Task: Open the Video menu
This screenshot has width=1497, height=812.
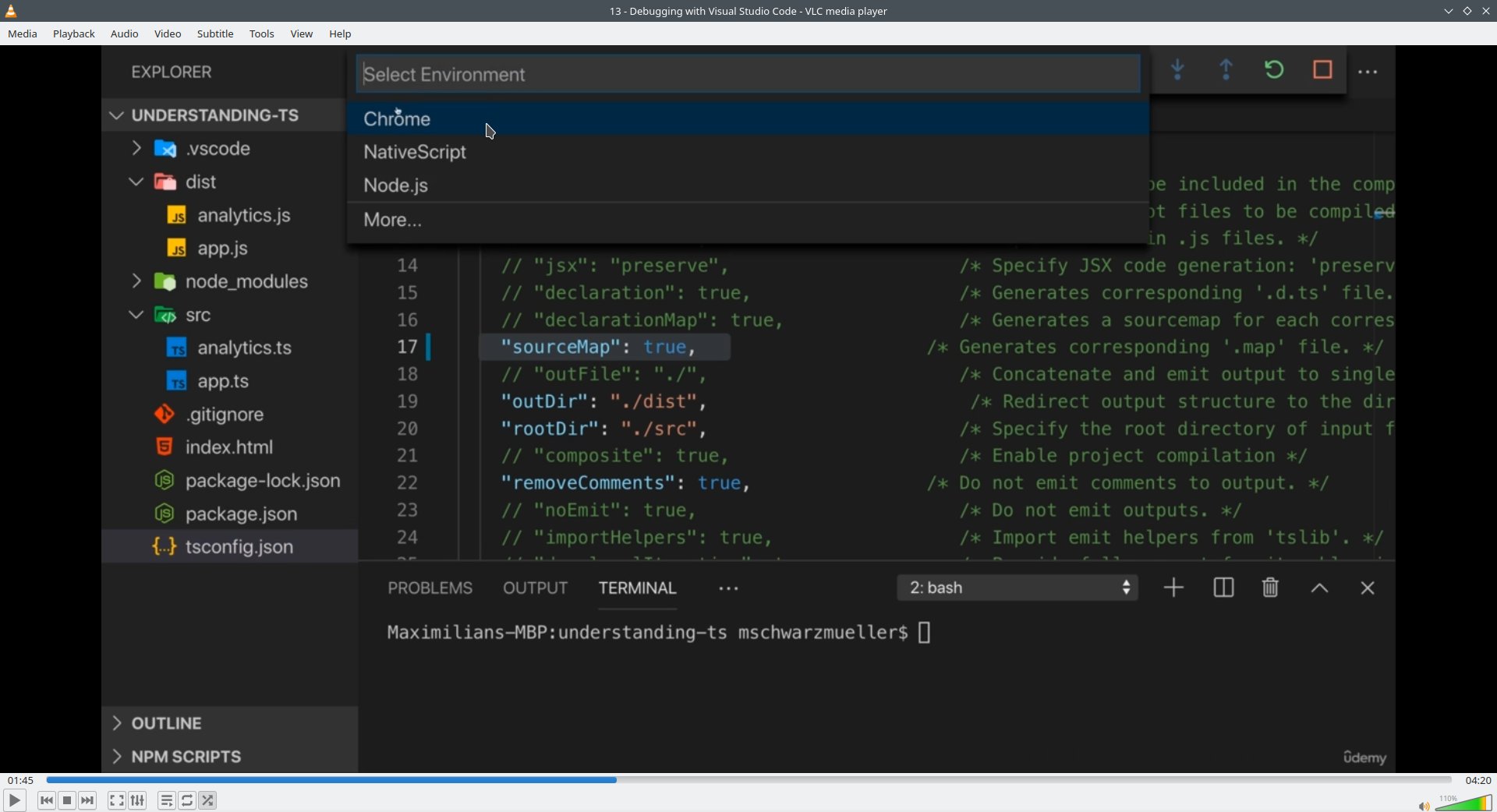Action: coord(168,34)
